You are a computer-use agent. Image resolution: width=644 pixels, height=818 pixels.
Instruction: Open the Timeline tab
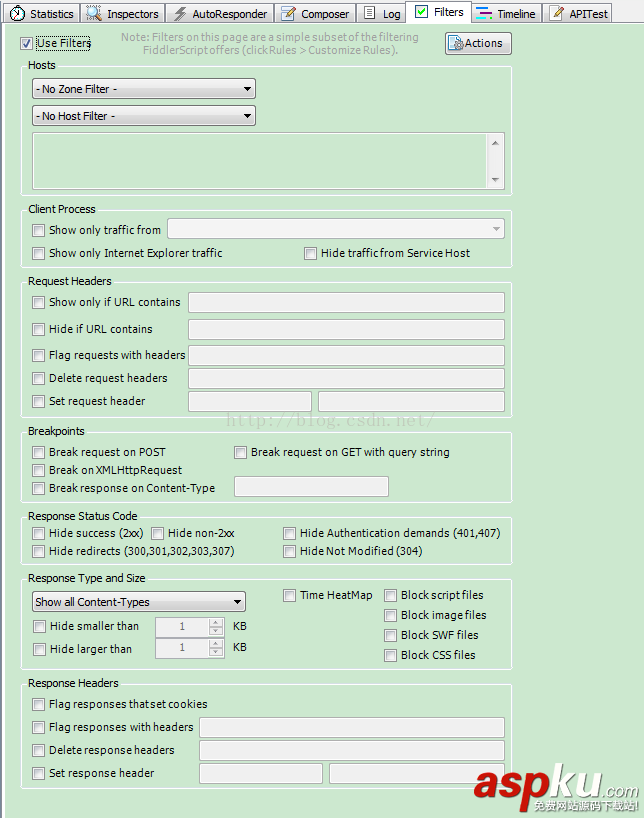[x=506, y=14]
